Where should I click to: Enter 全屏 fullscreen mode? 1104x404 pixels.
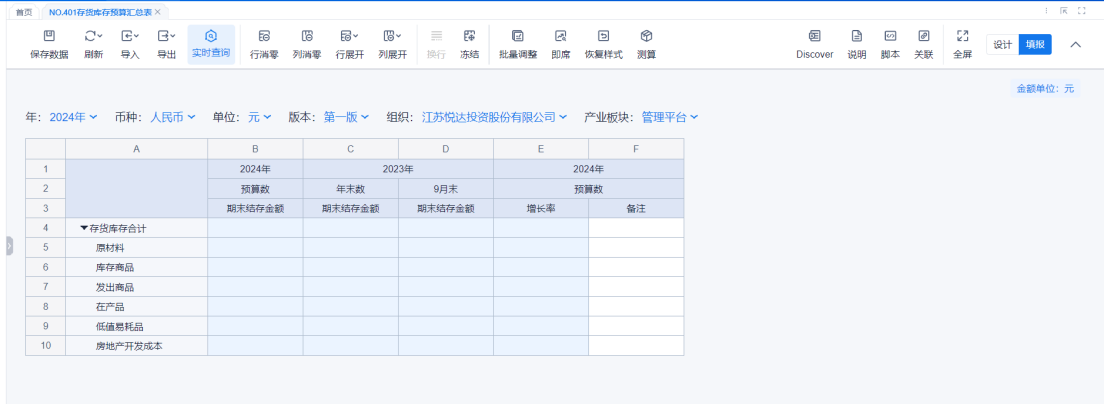click(x=962, y=36)
